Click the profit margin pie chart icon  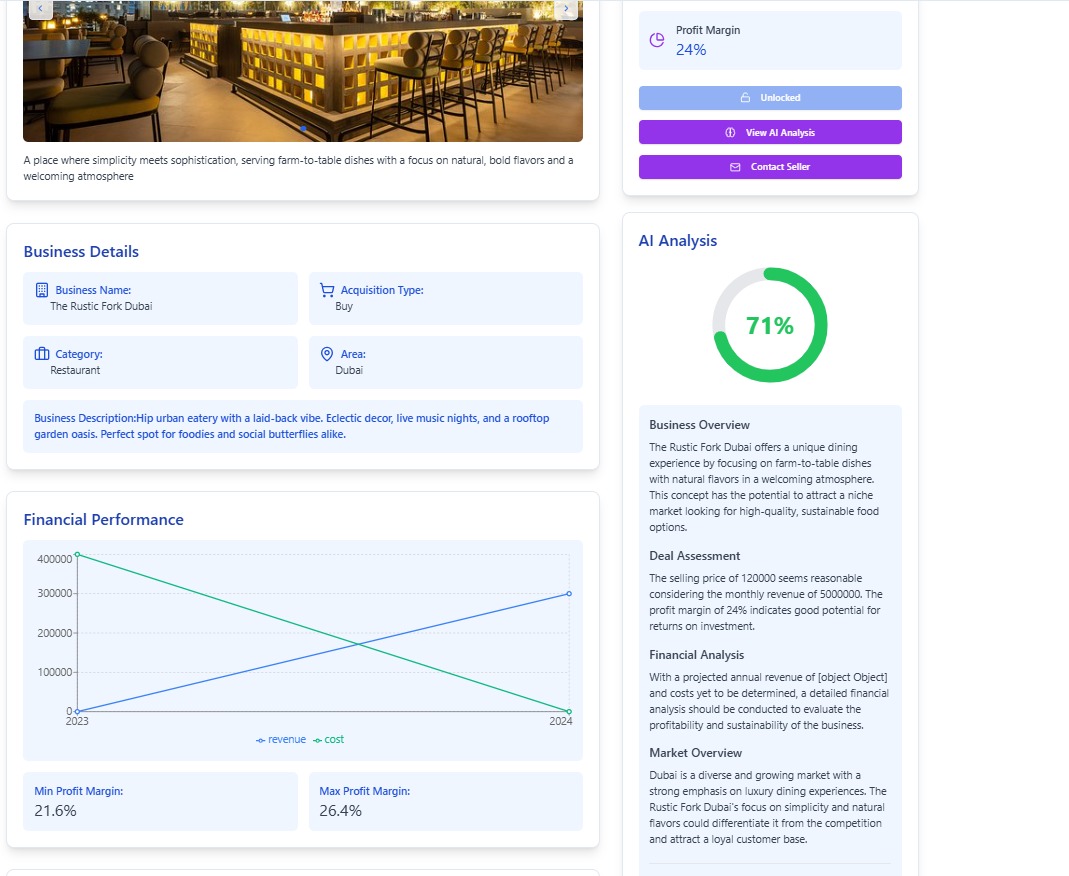click(657, 40)
